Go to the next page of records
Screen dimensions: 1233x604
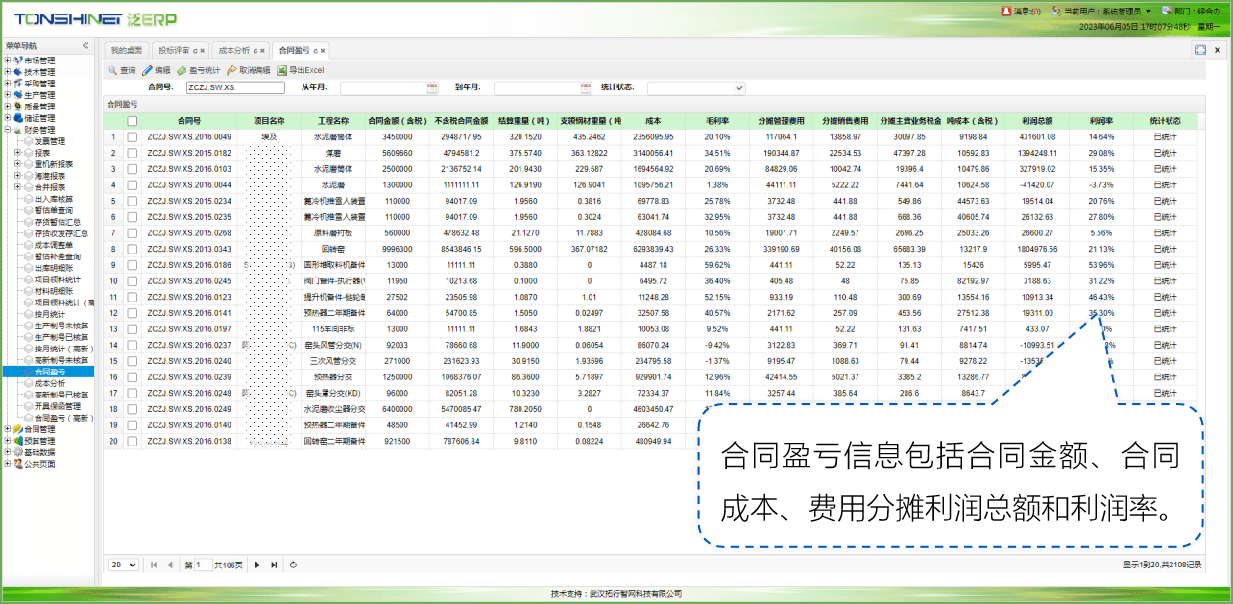pyautogui.click(x=258, y=565)
